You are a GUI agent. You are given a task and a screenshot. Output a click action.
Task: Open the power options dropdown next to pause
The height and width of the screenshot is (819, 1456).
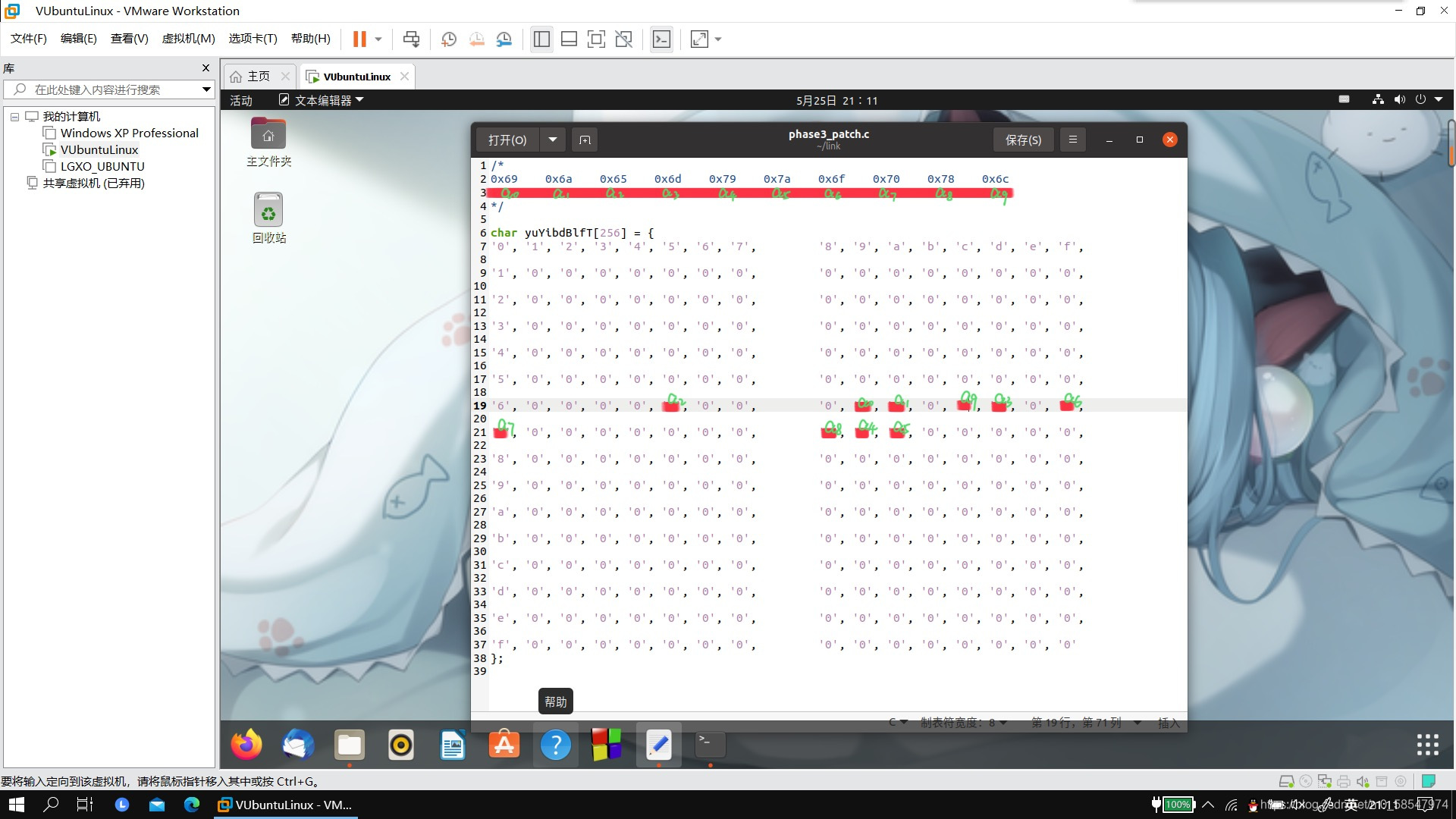[378, 39]
